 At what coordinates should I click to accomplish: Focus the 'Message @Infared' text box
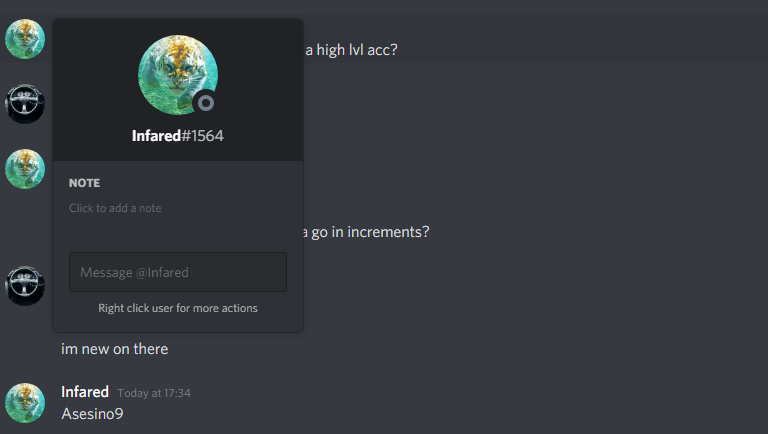pos(178,272)
